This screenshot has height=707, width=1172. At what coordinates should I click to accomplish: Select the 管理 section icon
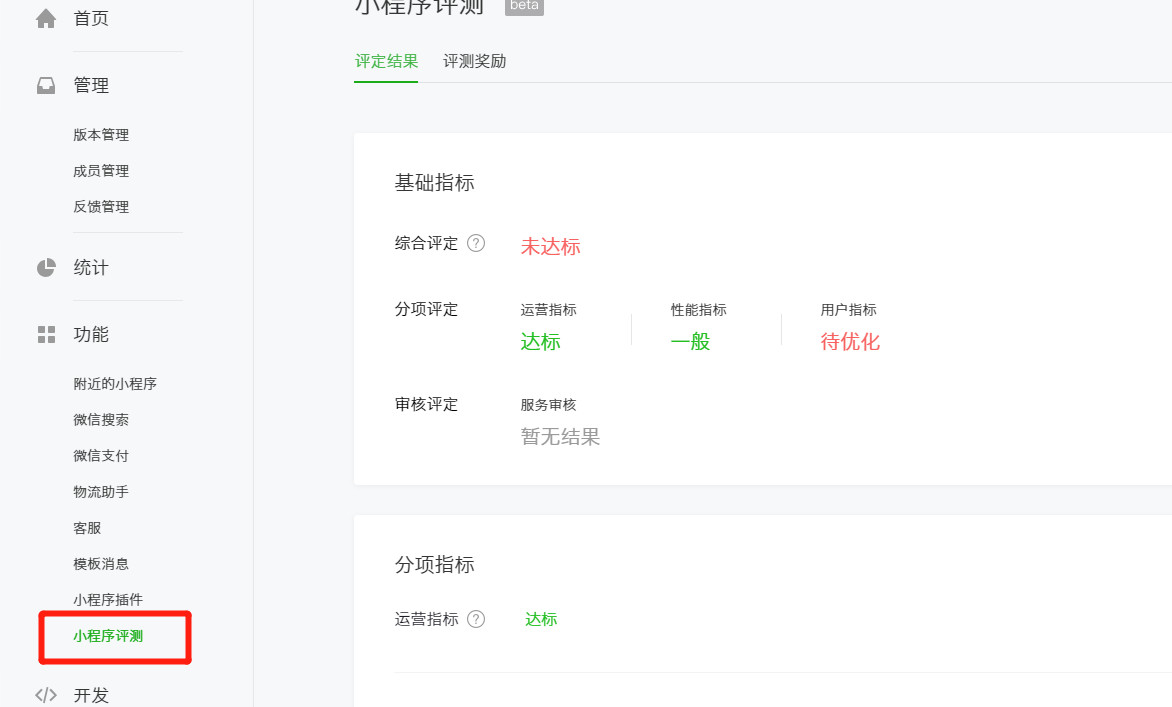pos(45,85)
